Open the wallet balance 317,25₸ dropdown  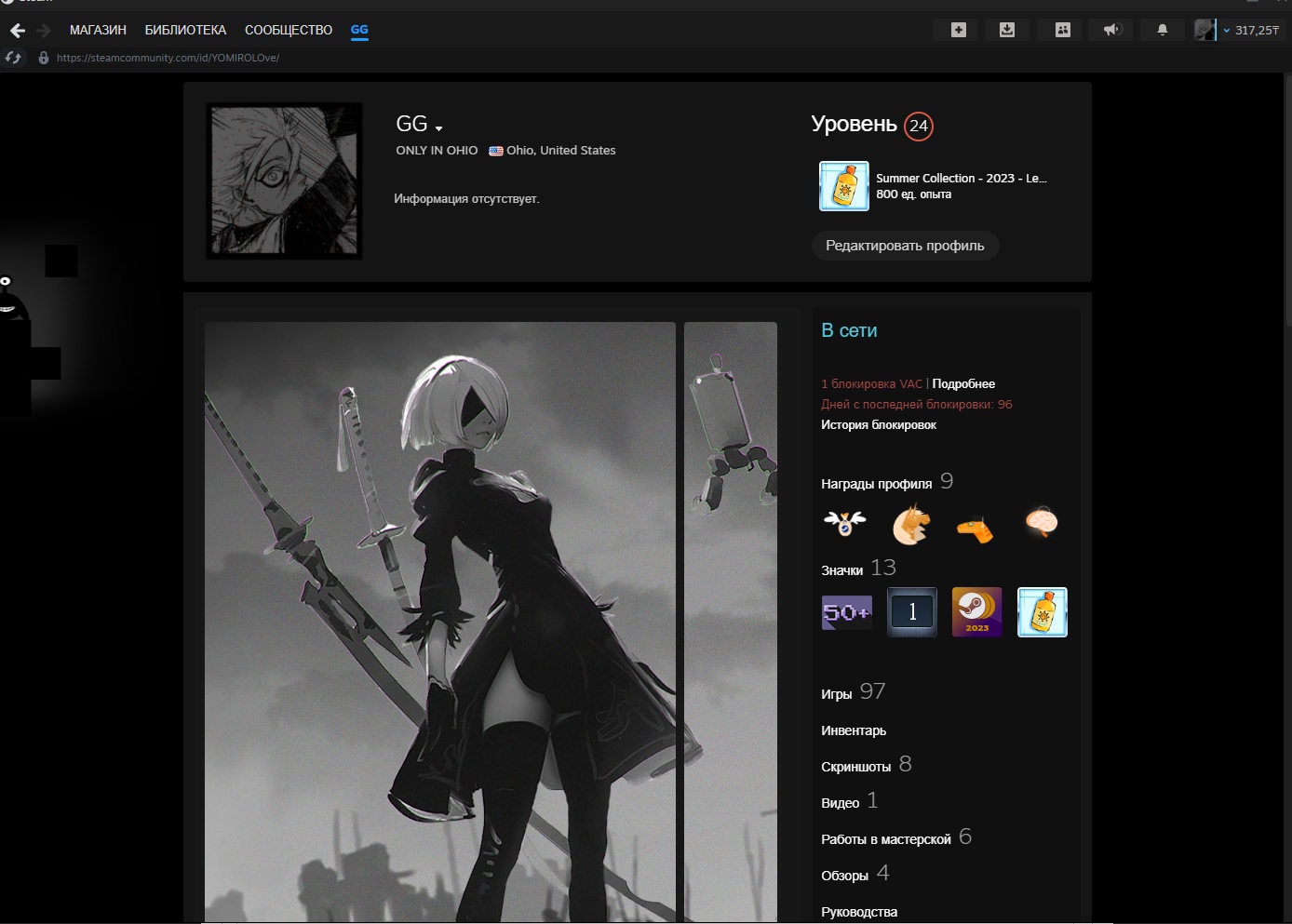click(1252, 31)
